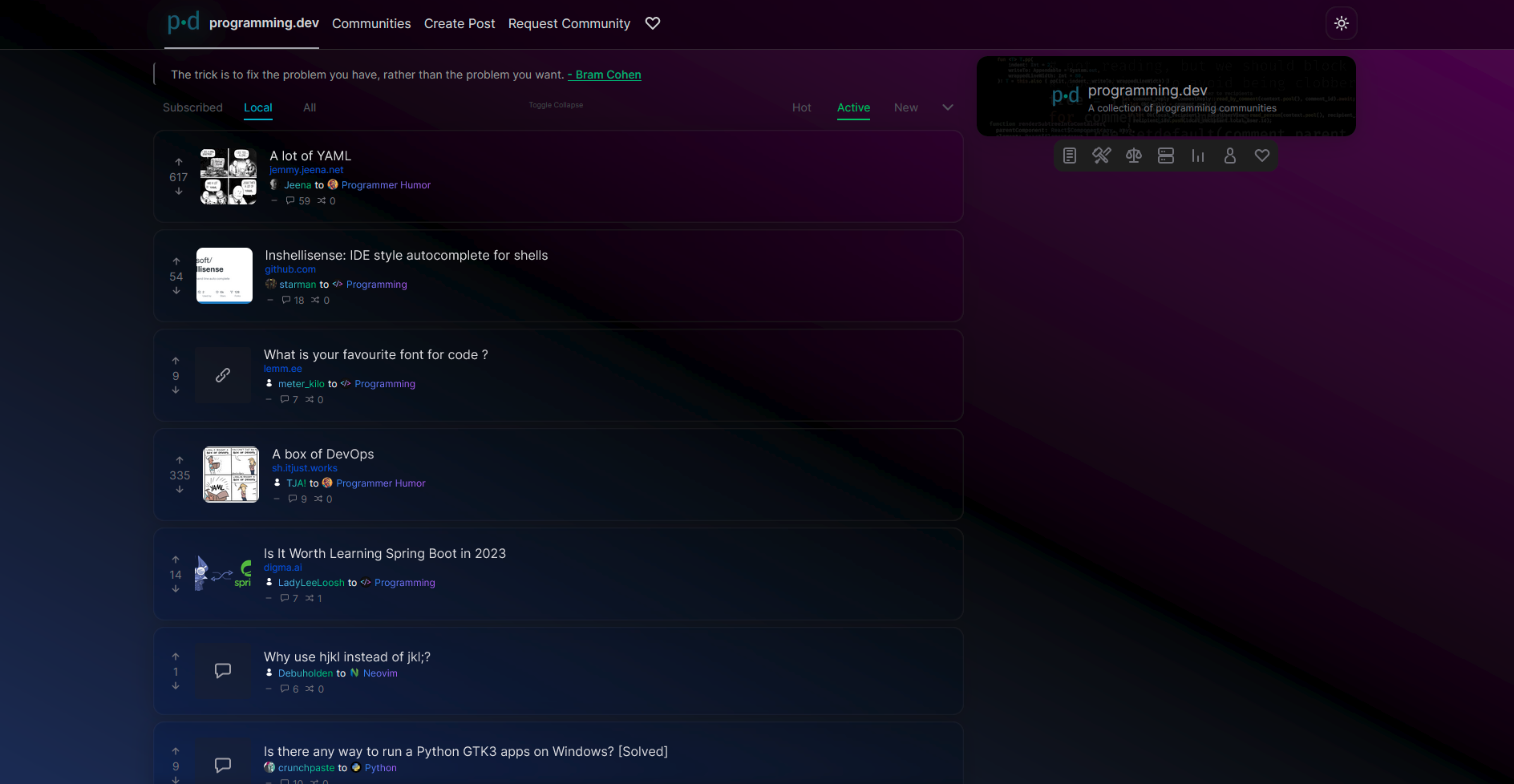The image size is (1514, 784).
Task: Click the server instances icon in sidebar
Action: click(x=1165, y=156)
